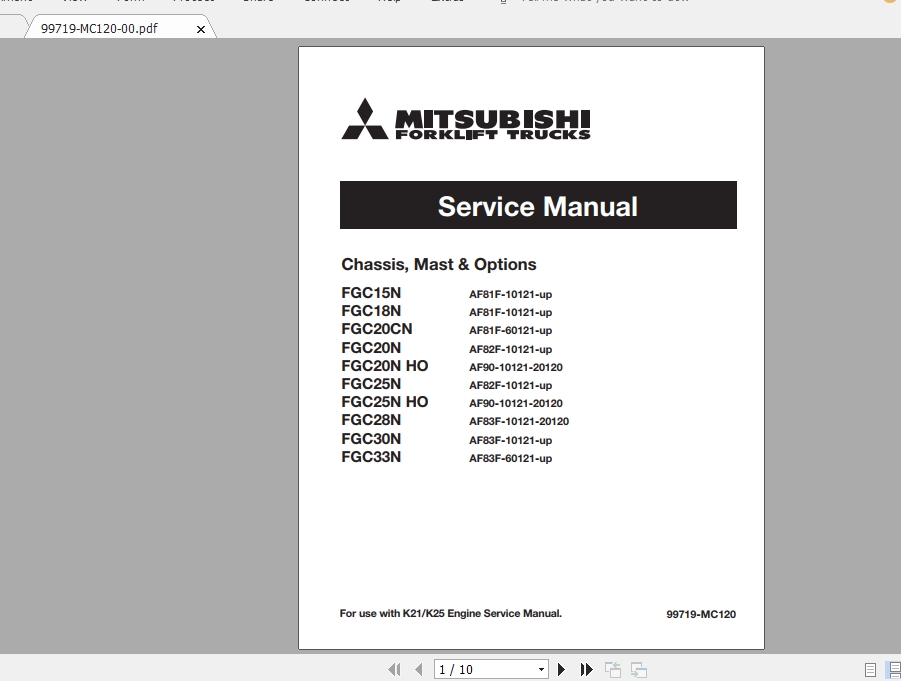The width and height of the screenshot is (901, 681).
Task: Open the Help menu
Action: click(389, 2)
